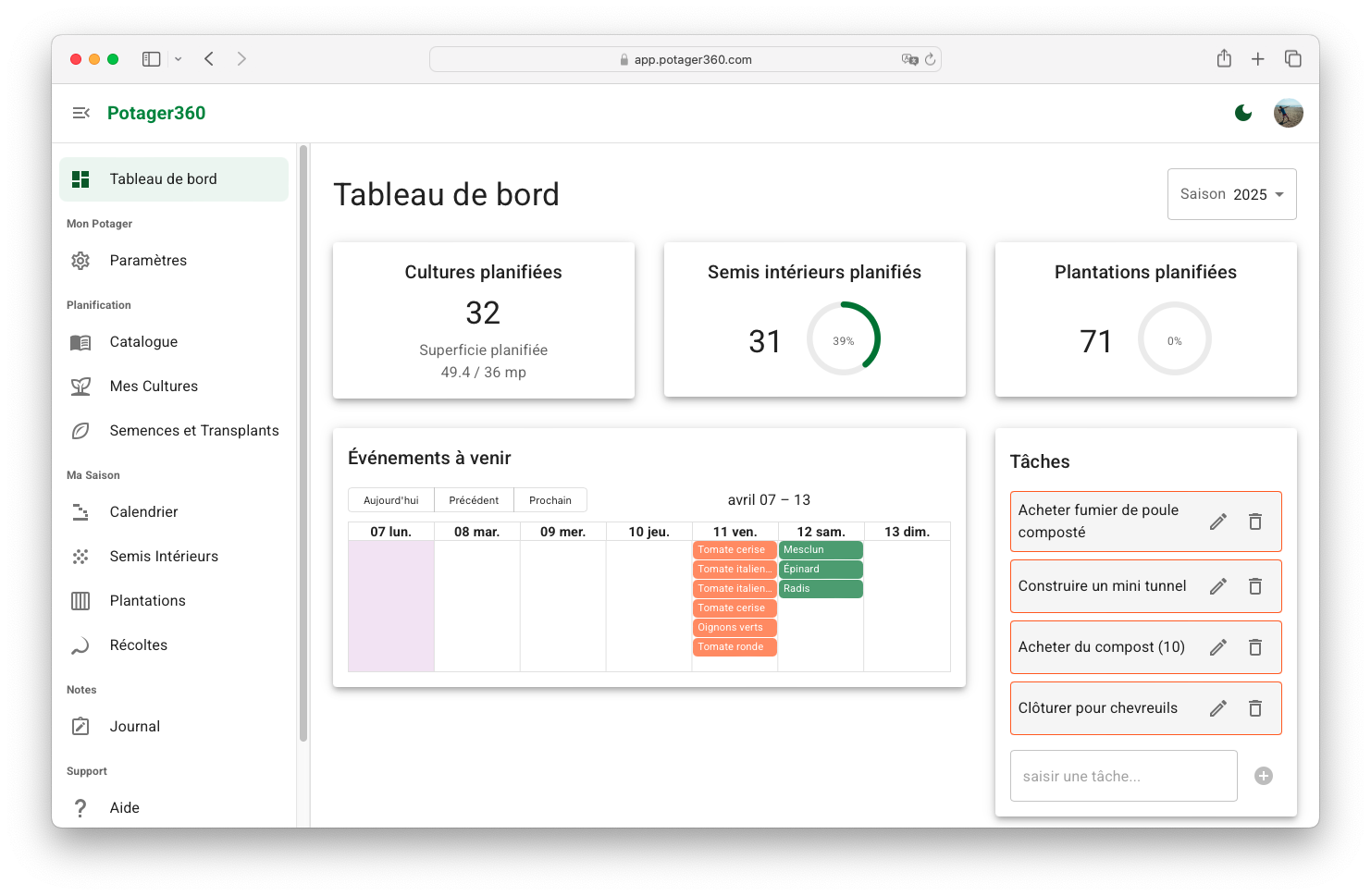Click the Semences et Transplants seed icon
1371x896 pixels.
coord(80,430)
